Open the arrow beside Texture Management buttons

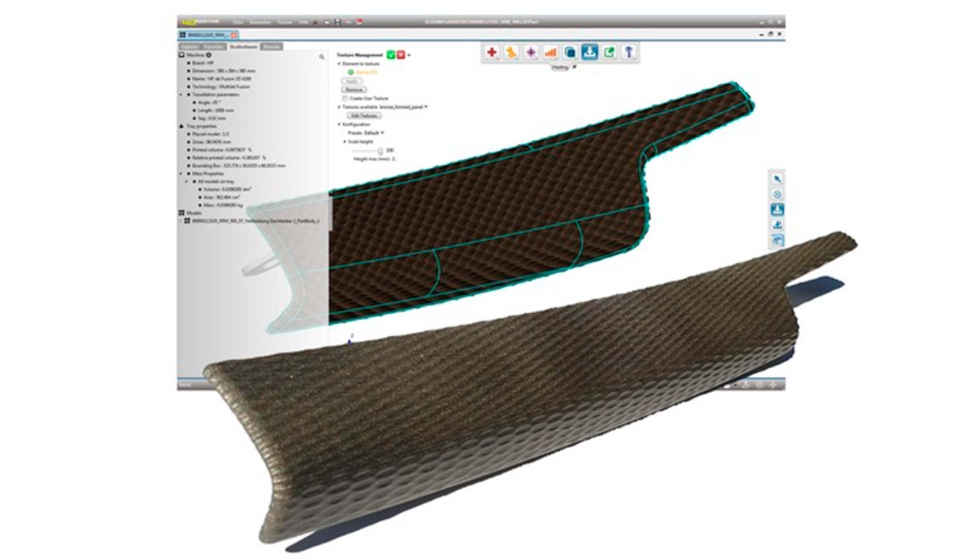[409, 55]
